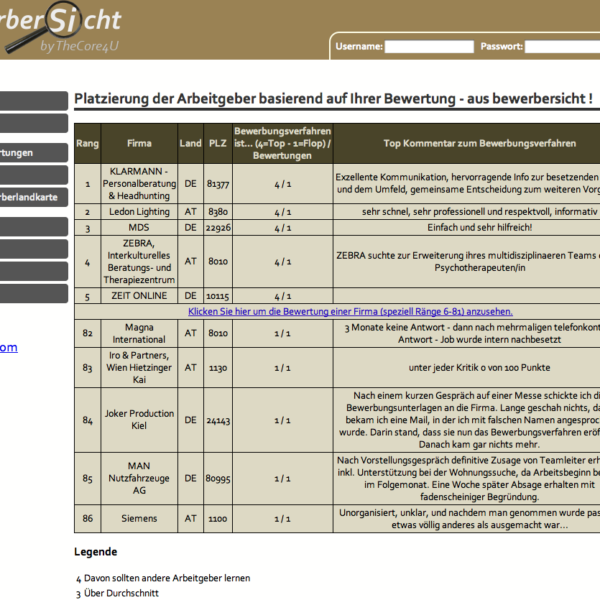The image size is (600, 600).
Task: Select the MDS company cell
Action: [x=139, y=228]
